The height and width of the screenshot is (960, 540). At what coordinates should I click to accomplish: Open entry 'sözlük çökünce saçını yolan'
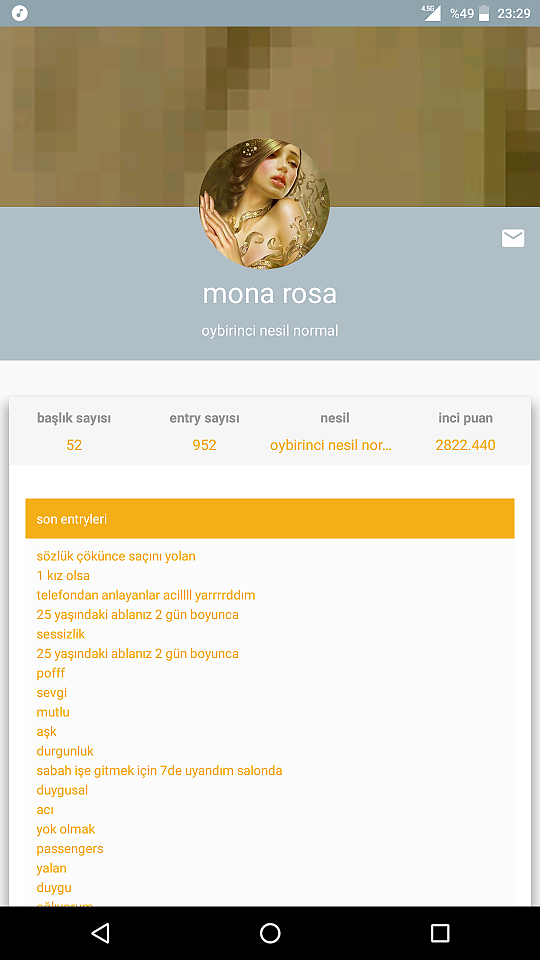pyautogui.click(x=116, y=556)
